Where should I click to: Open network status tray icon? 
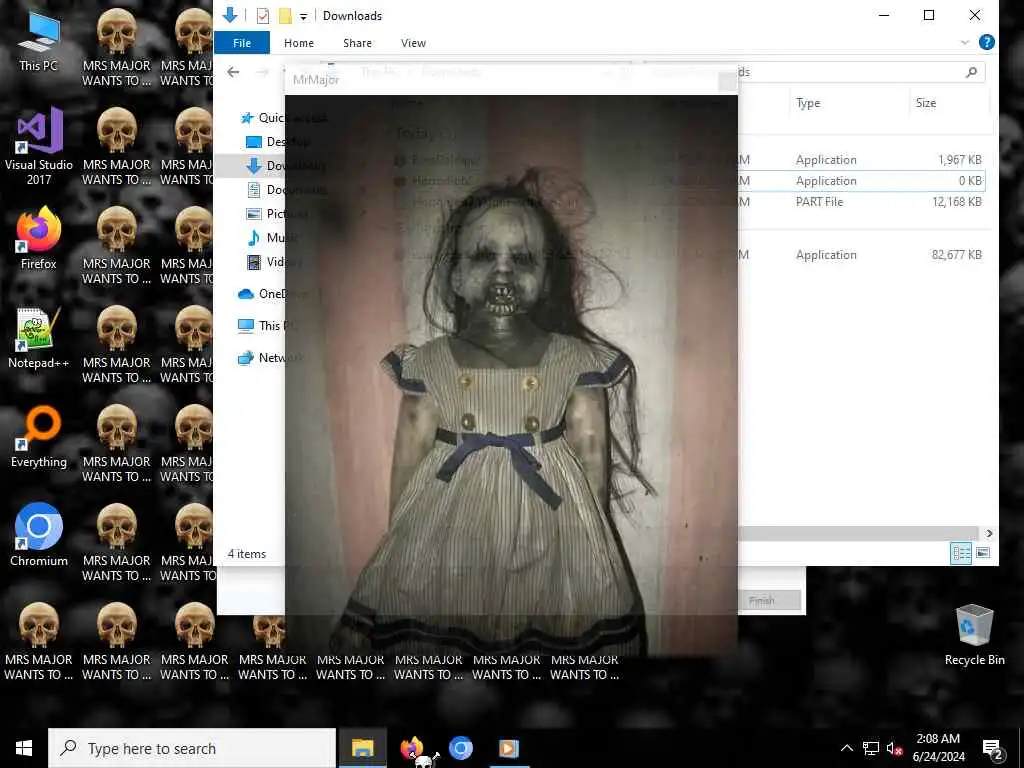pos(871,748)
